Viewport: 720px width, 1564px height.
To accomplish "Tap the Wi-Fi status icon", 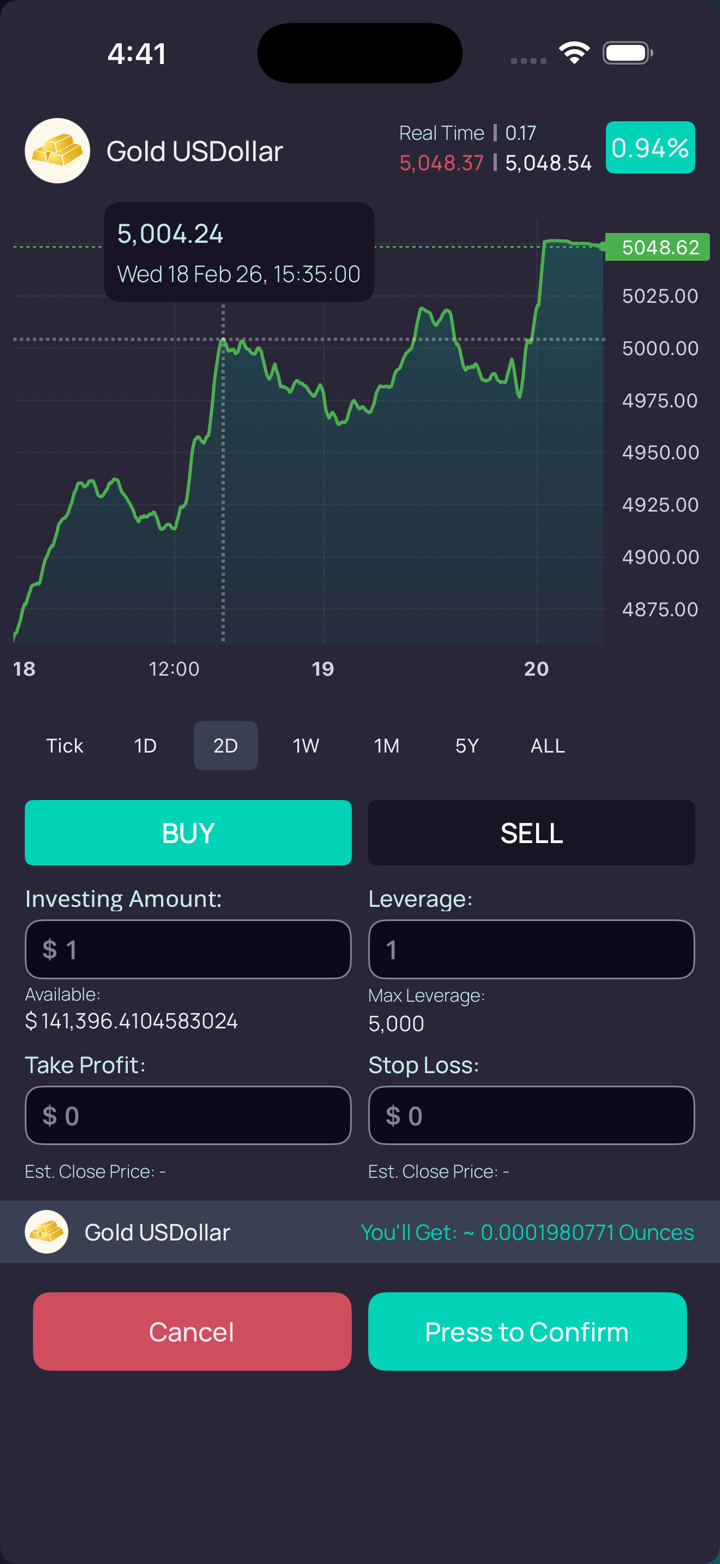I will (x=574, y=53).
